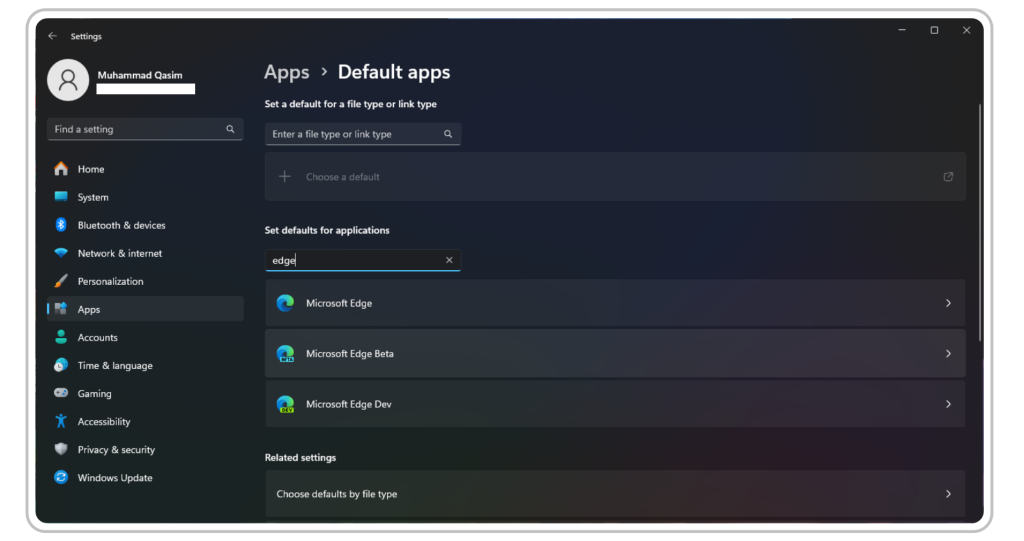Click the search icon in Find a setting
1024x541 pixels.
click(x=230, y=129)
